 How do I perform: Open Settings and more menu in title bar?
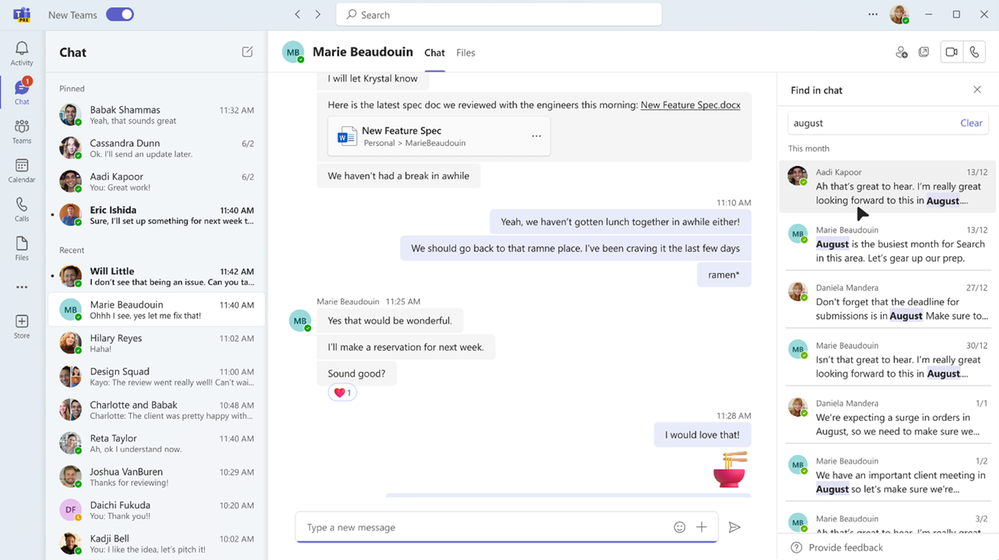click(x=873, y=15)
